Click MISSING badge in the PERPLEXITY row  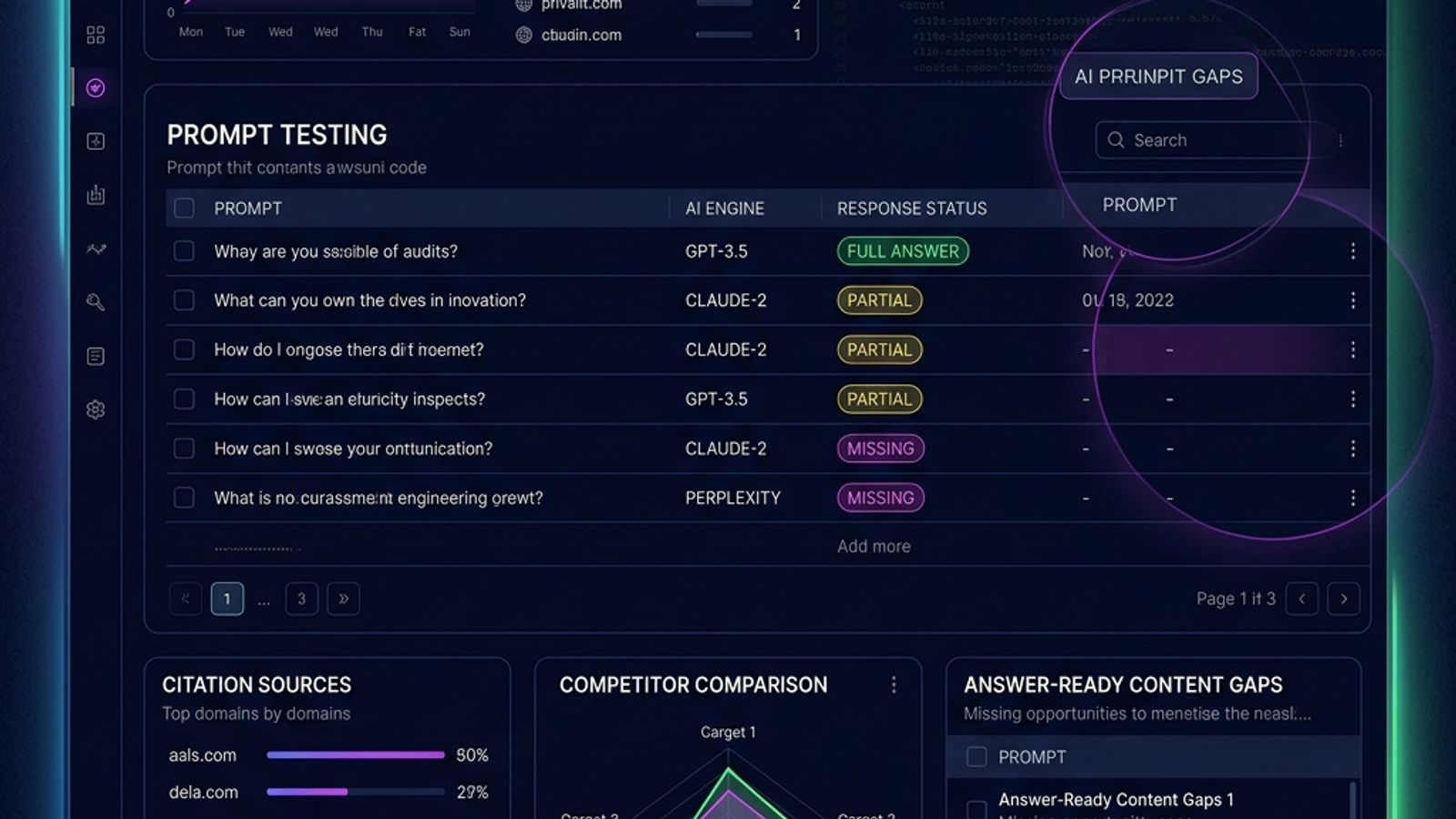coord(881,498)
